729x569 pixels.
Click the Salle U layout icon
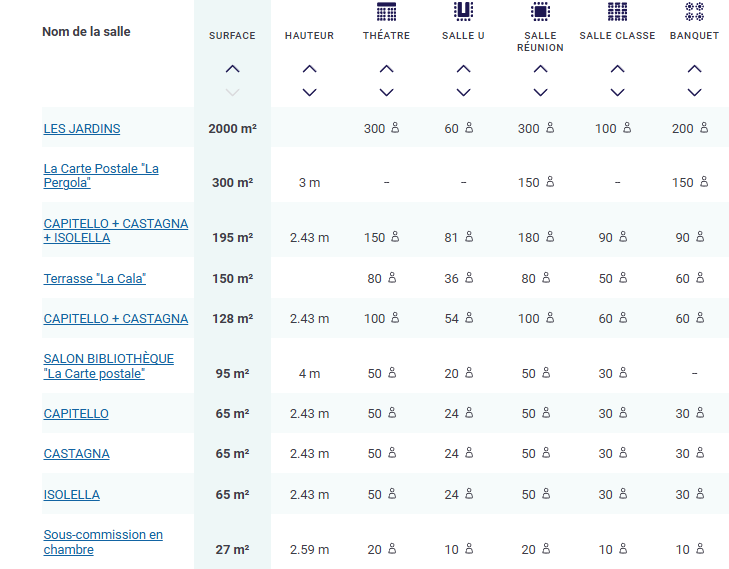463,12
